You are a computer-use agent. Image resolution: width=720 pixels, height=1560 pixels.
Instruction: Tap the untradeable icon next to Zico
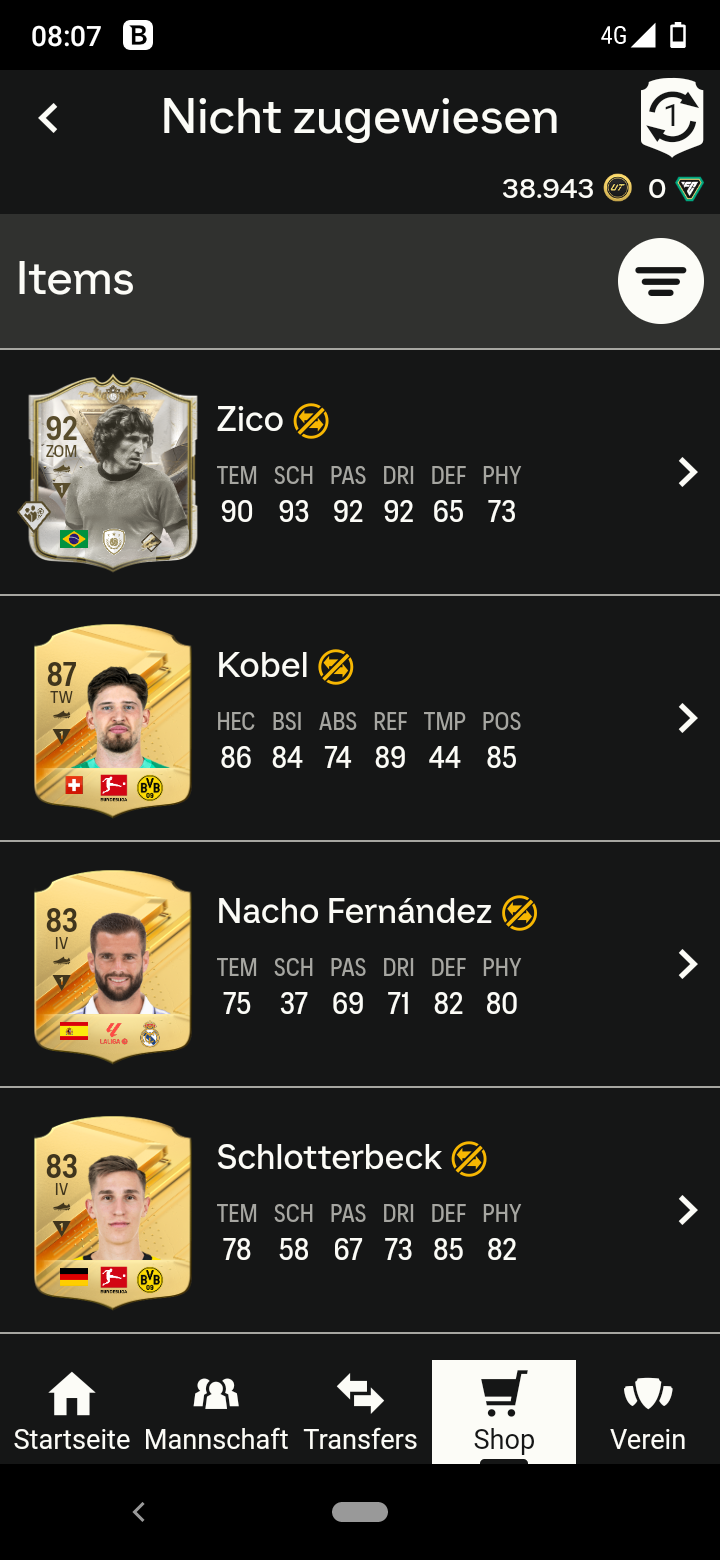click(x=311, y=421)
